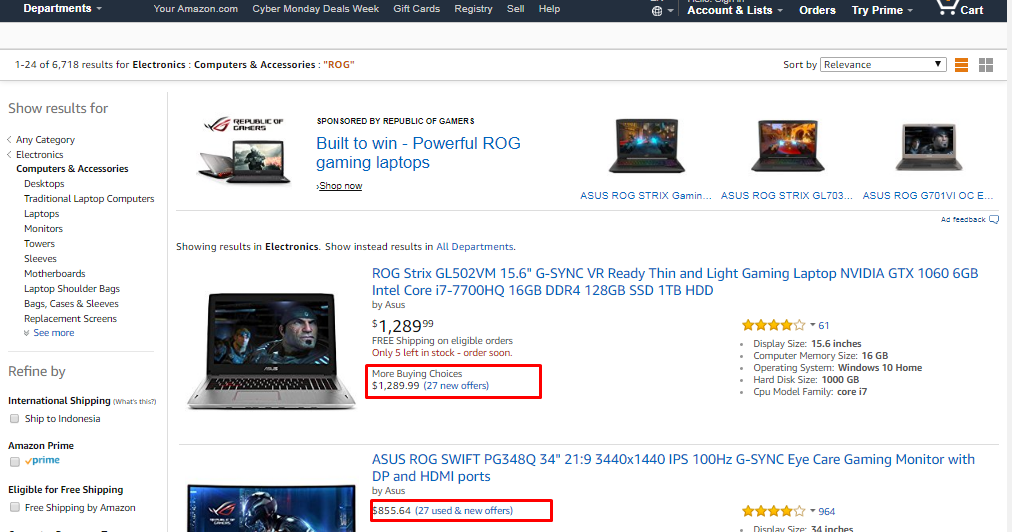Viewport: 1012px width, 532px height.
Task: Open star rating for ROG Strix GL502VM
Action: click(x=773, y=325)
